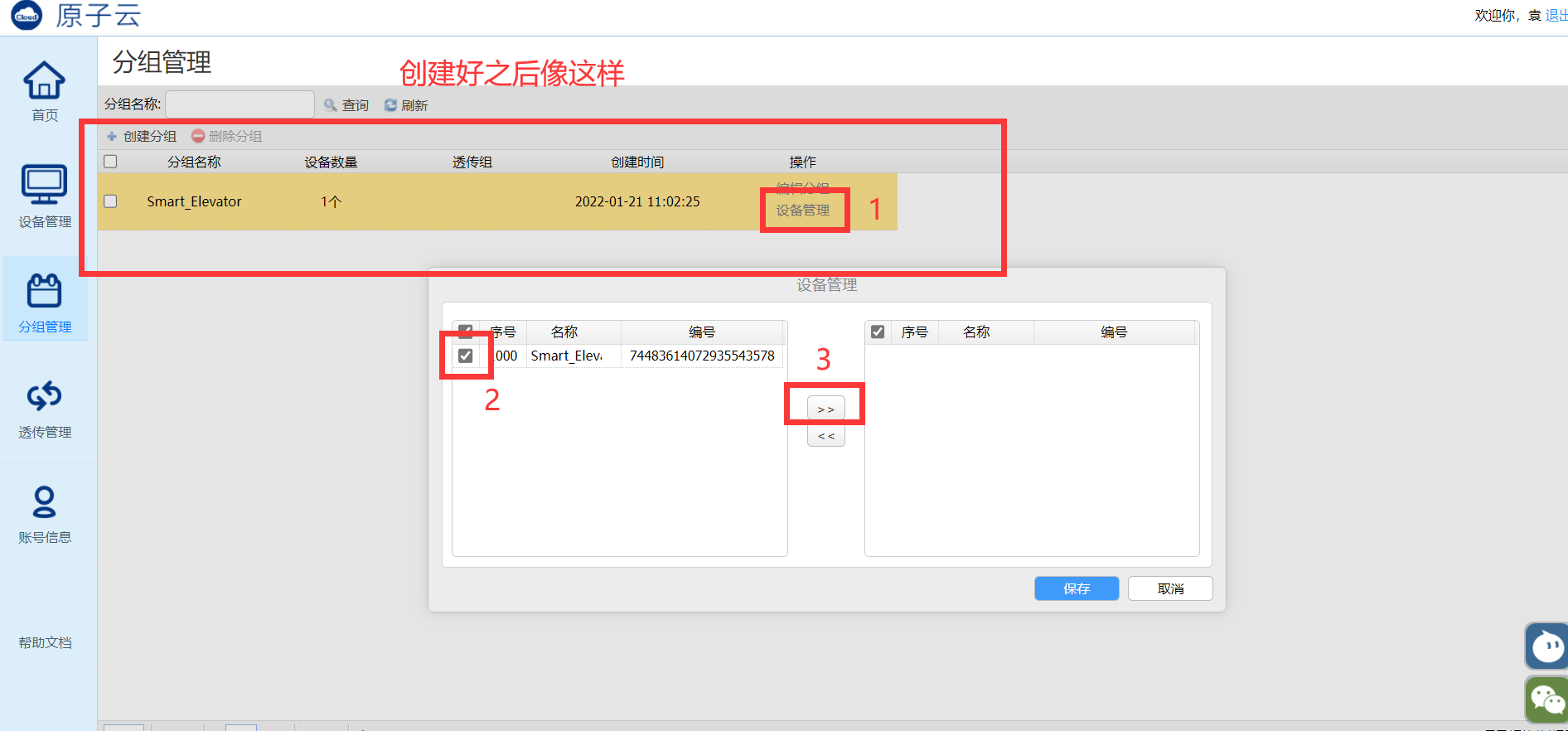1568x731 pixels.
Task: Click the 取消 button
Action: pyautogui.click(x=1170, y=588)
